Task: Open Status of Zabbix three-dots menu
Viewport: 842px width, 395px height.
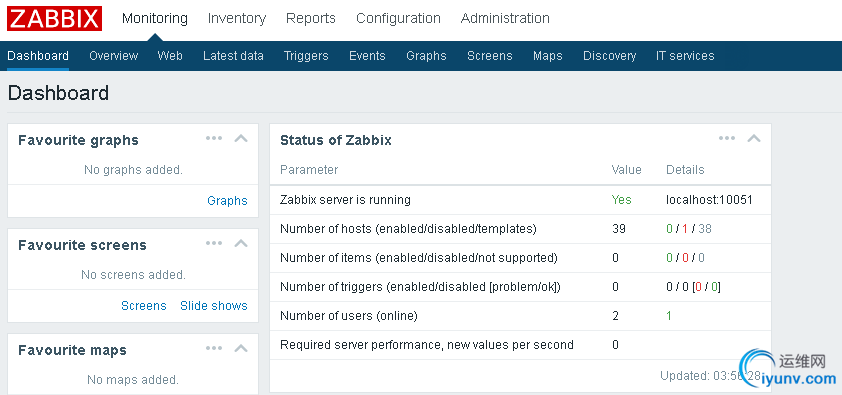Action: (727, 138)
